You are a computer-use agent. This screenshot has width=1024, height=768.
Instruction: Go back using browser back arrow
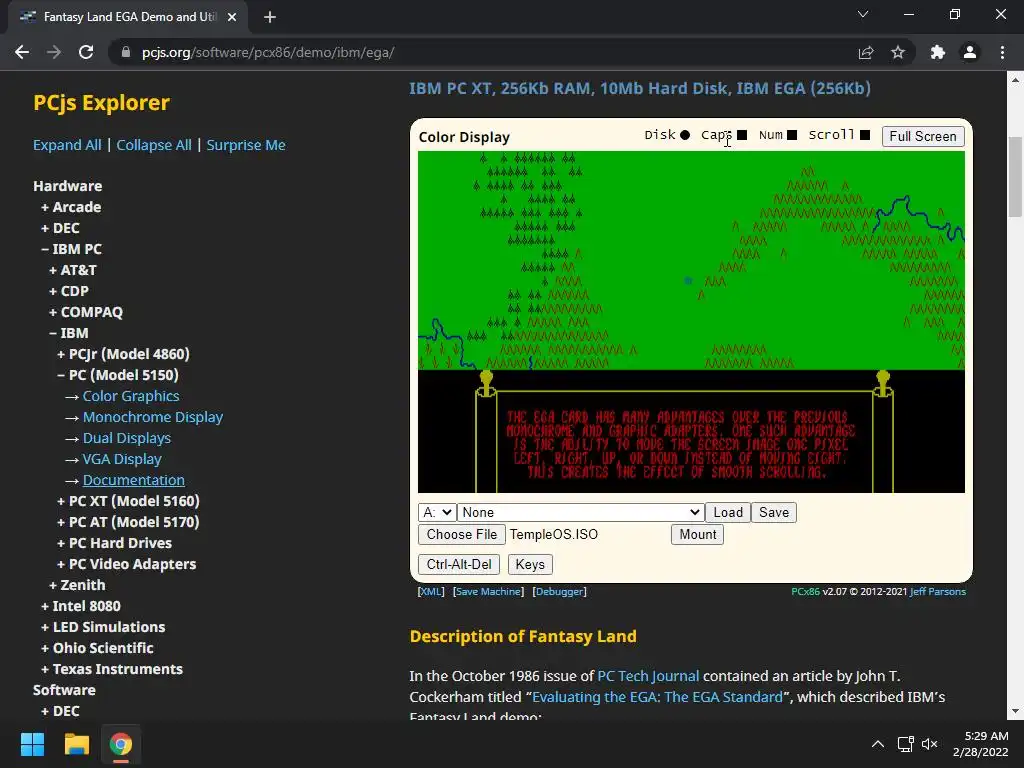click(22, 52)
